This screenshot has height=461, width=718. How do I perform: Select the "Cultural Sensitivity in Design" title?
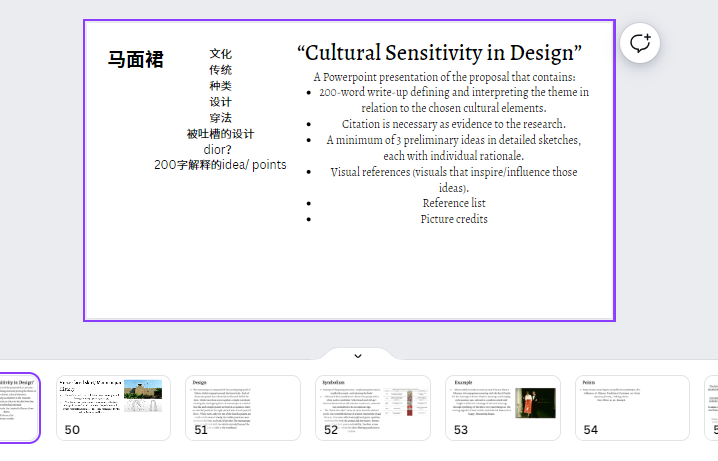tap(439, 53)
